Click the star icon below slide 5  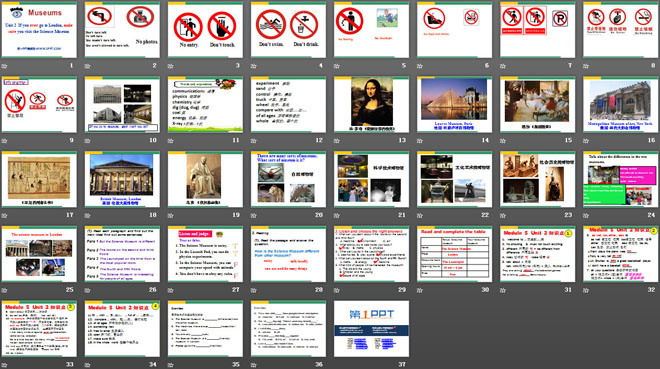pyautogui.click(x=337, y=66)
